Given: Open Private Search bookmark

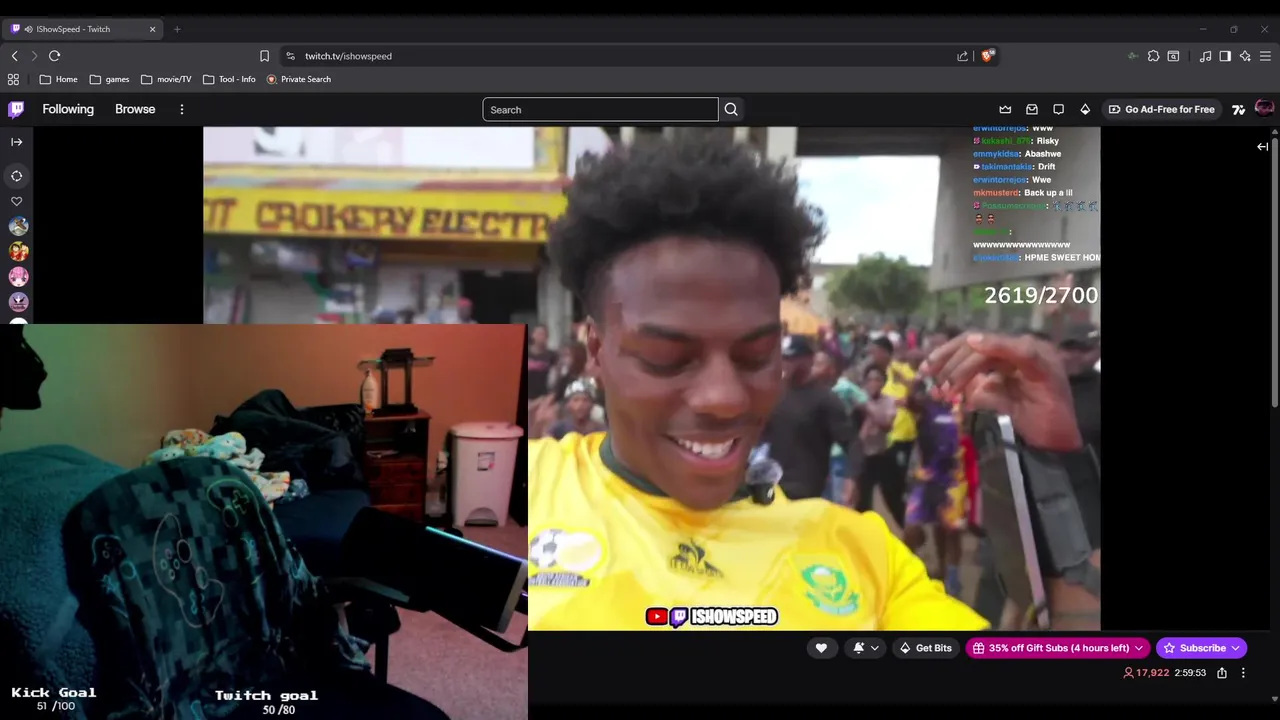Looking at the screenshot, I should coord(299,79).
